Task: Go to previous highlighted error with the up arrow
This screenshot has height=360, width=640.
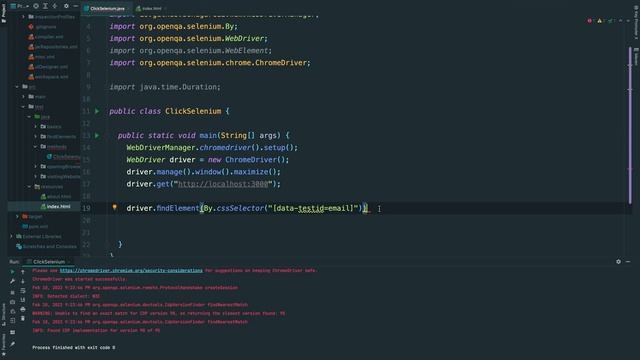Action: 621,20
